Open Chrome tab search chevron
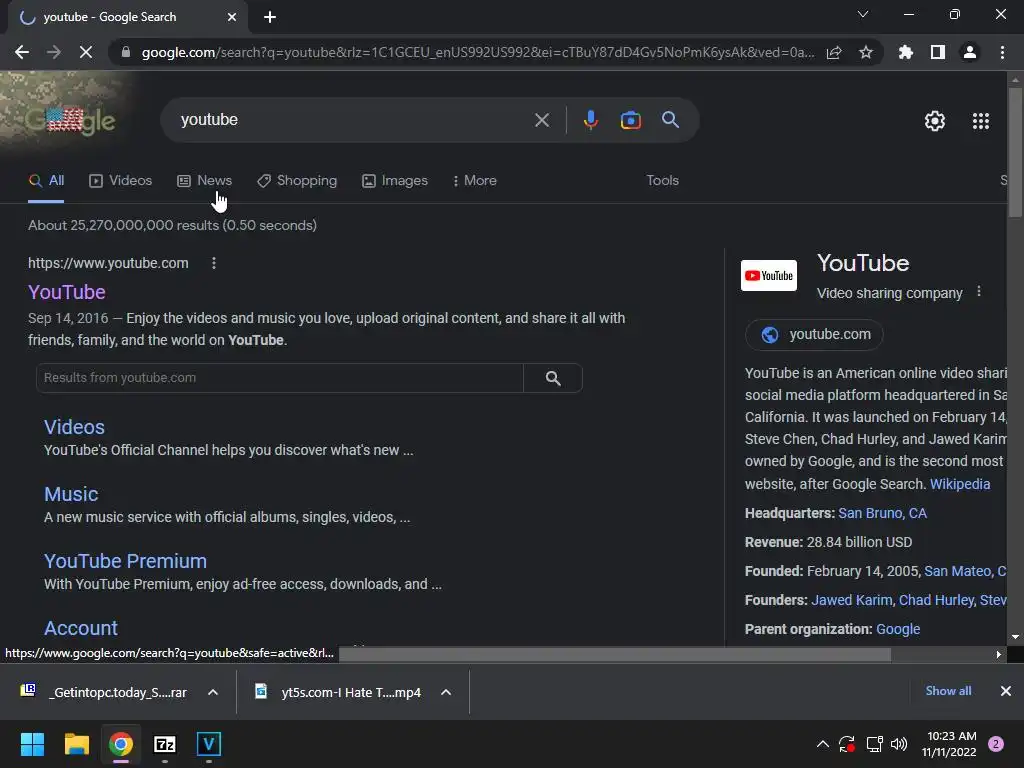Screen dimensions: 1024x768 click(x=863, y=14)
